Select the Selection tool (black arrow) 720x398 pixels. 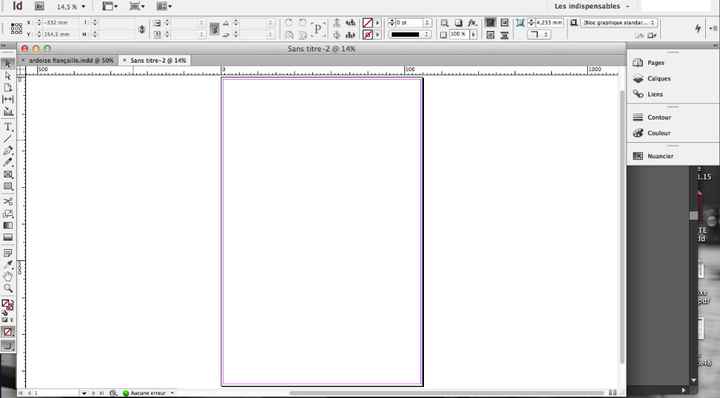click(x=8, y=64)
